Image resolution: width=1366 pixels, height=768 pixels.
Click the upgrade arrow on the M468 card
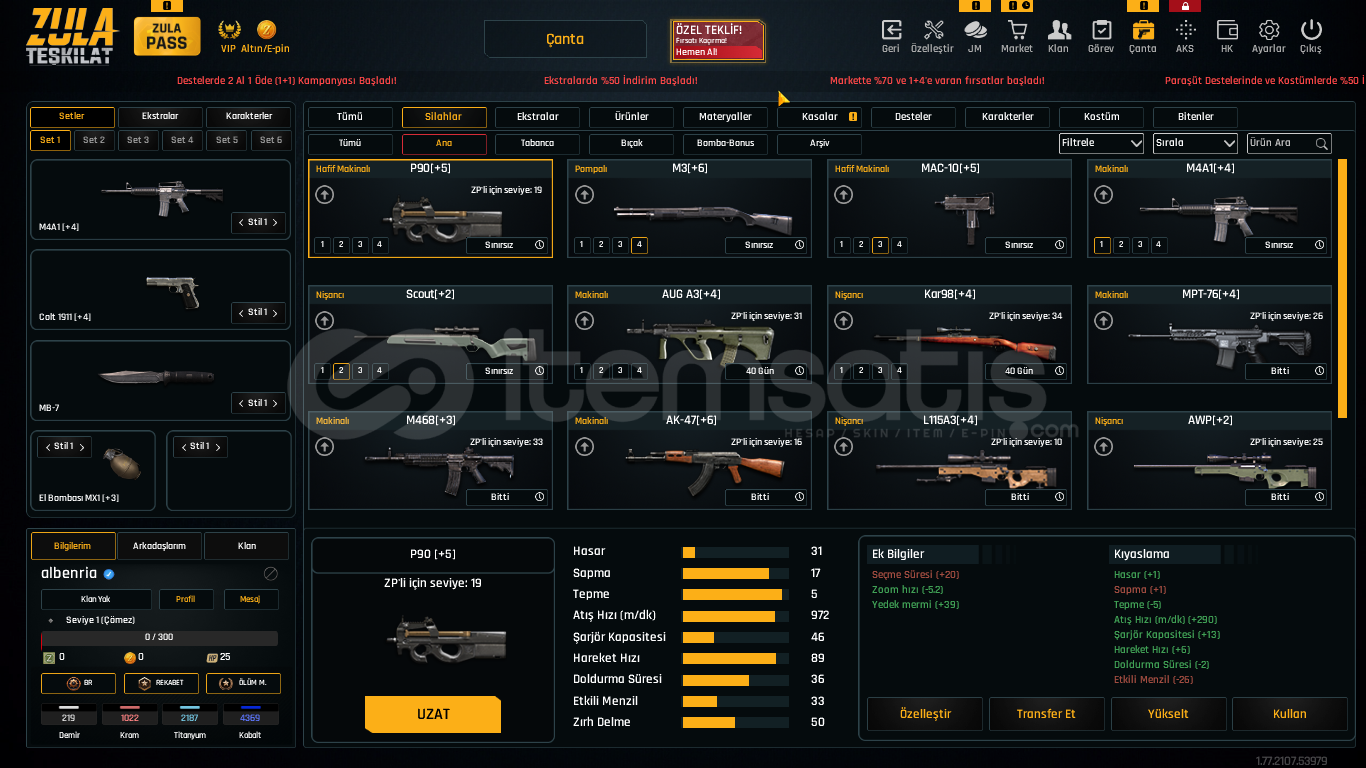pyautogui.click(x=324, y=446)
